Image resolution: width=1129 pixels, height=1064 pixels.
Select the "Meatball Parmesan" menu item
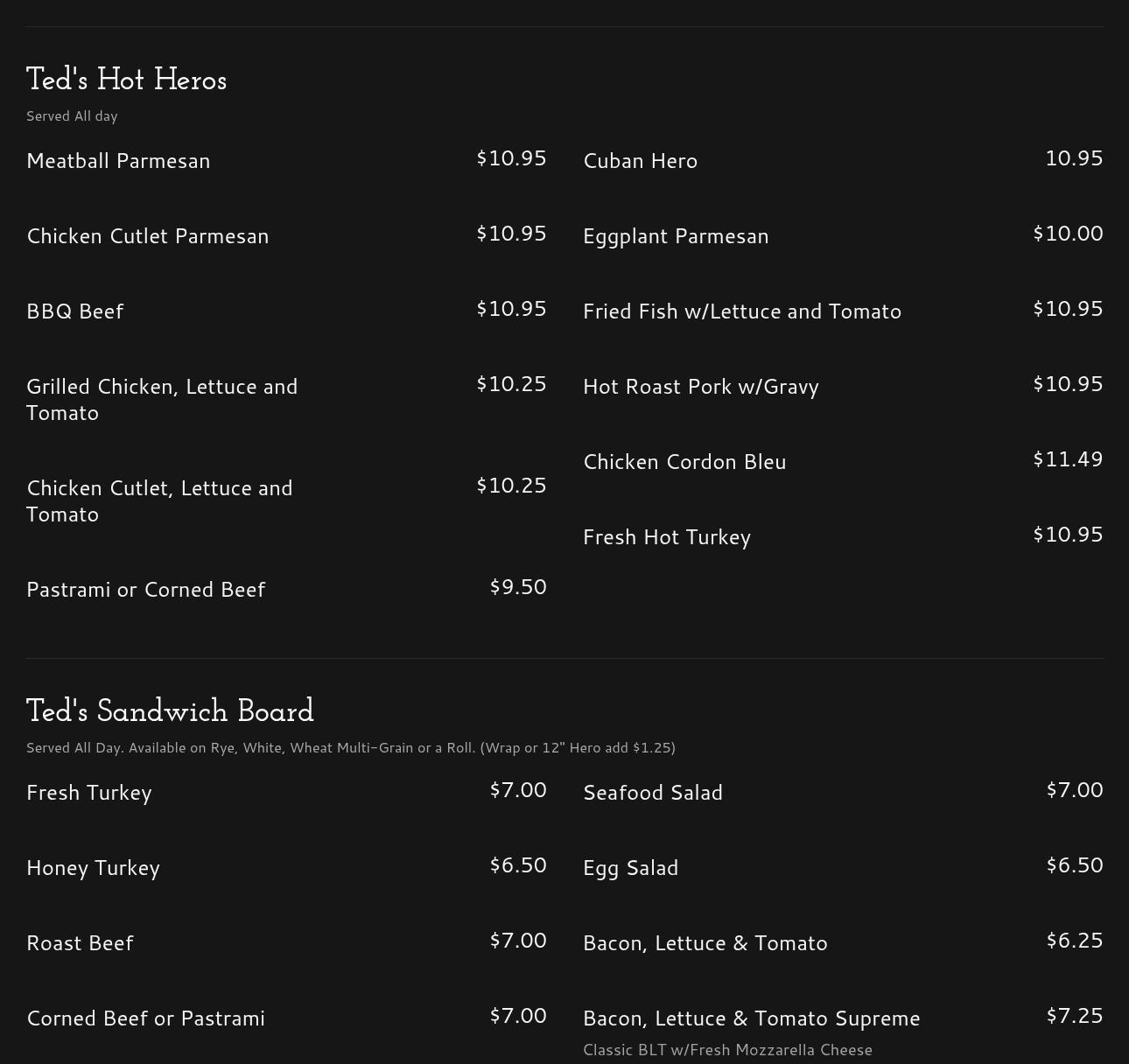(118, 161)
